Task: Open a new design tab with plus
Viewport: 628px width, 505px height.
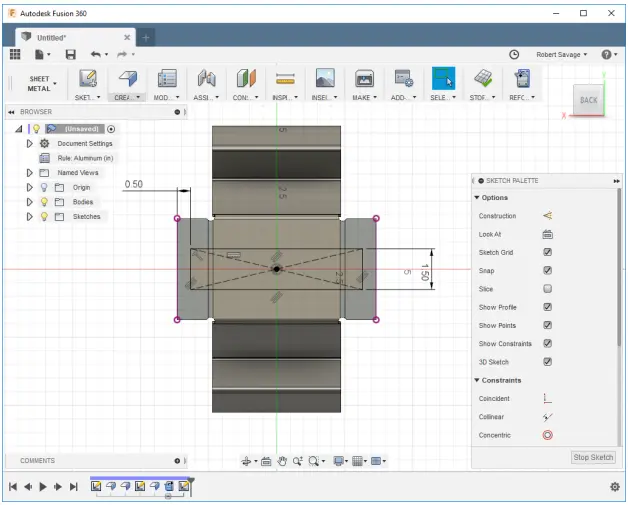Action: (146, 38)
